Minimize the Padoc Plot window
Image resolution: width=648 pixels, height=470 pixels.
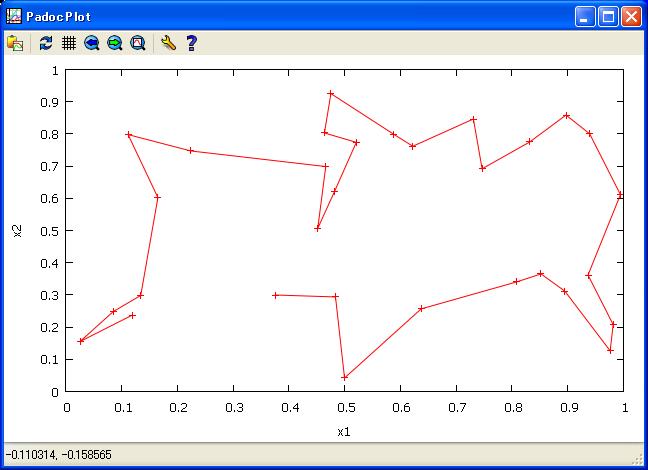coord(585,16)
